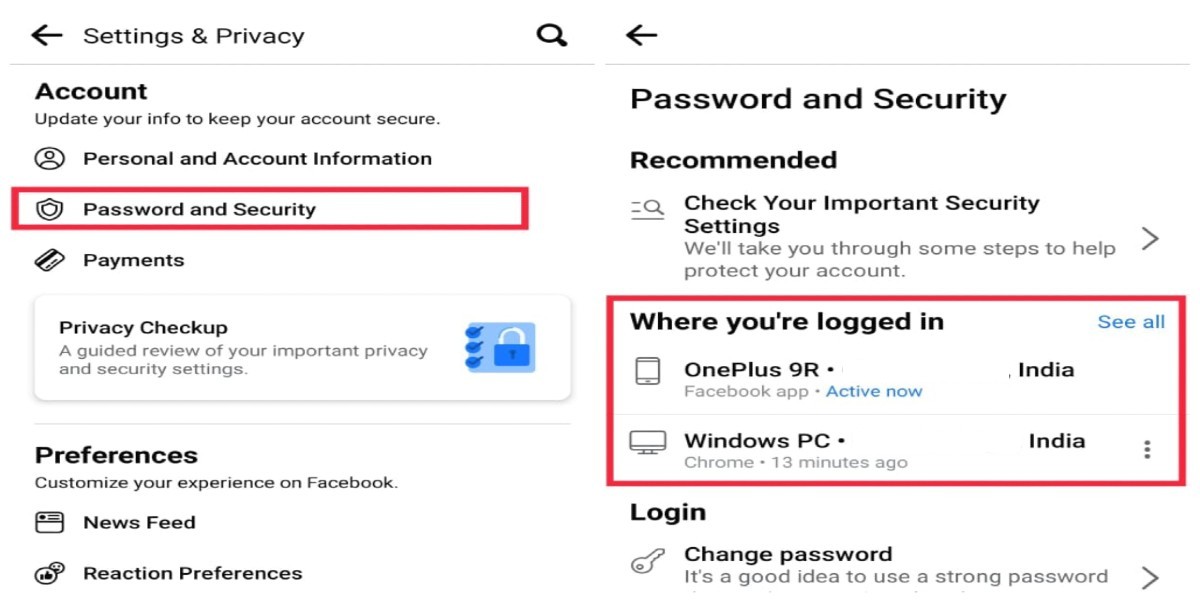The height and width of the screenshot is (600, 1200).
Task: Select the Payments card icon
Action: click(48, 260)
